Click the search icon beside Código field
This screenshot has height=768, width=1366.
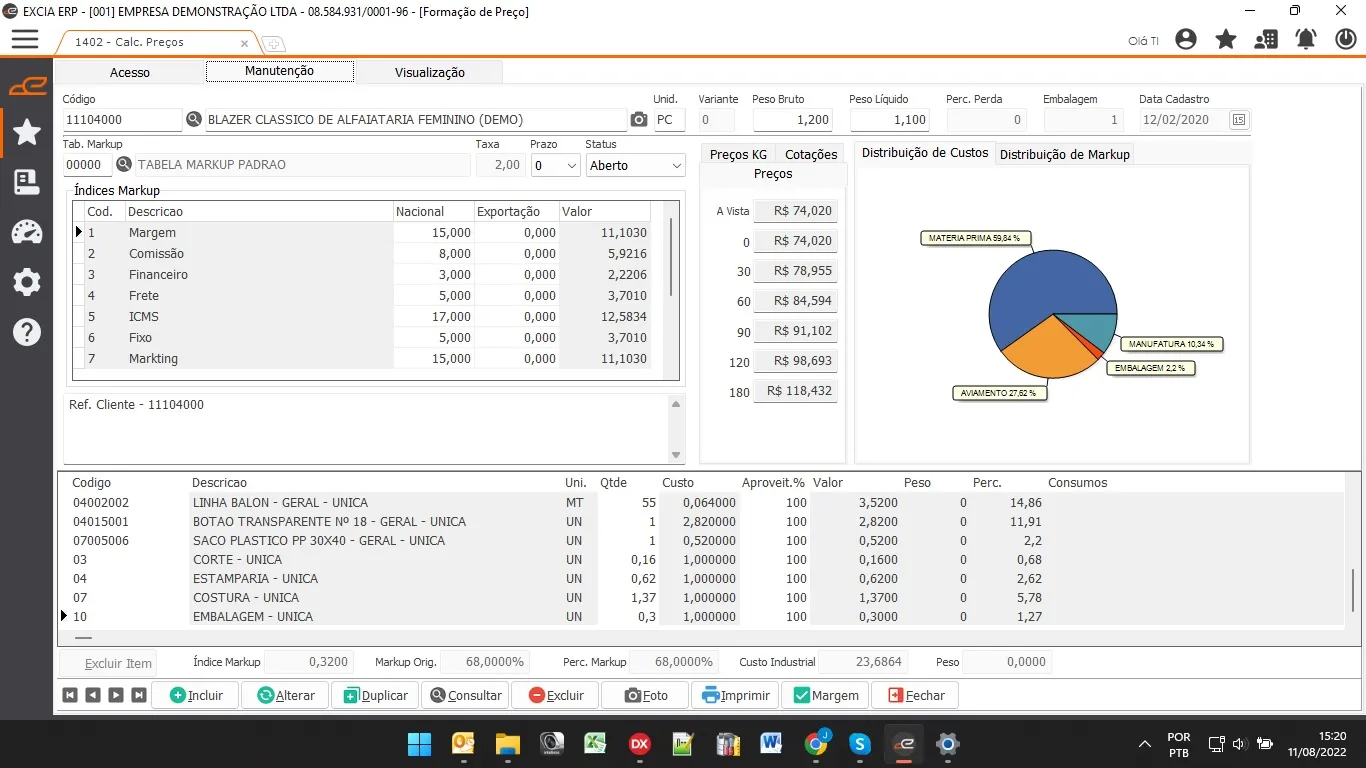tap(194, 120)
